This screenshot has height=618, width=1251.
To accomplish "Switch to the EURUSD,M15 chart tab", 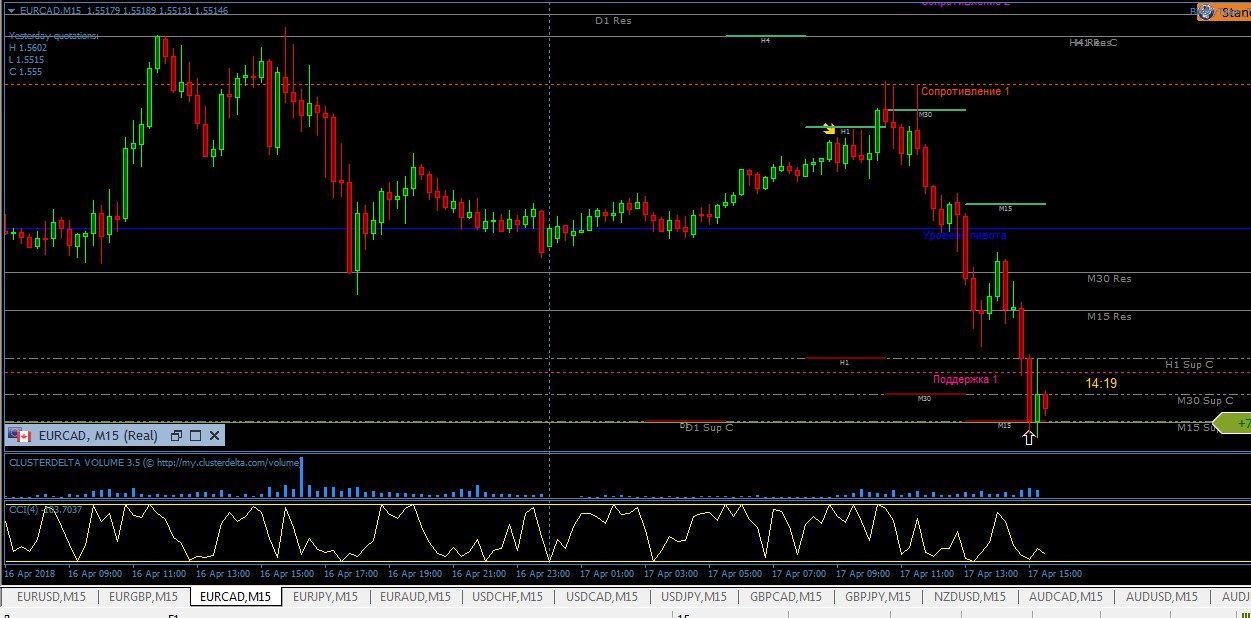I will coord(51,597).
